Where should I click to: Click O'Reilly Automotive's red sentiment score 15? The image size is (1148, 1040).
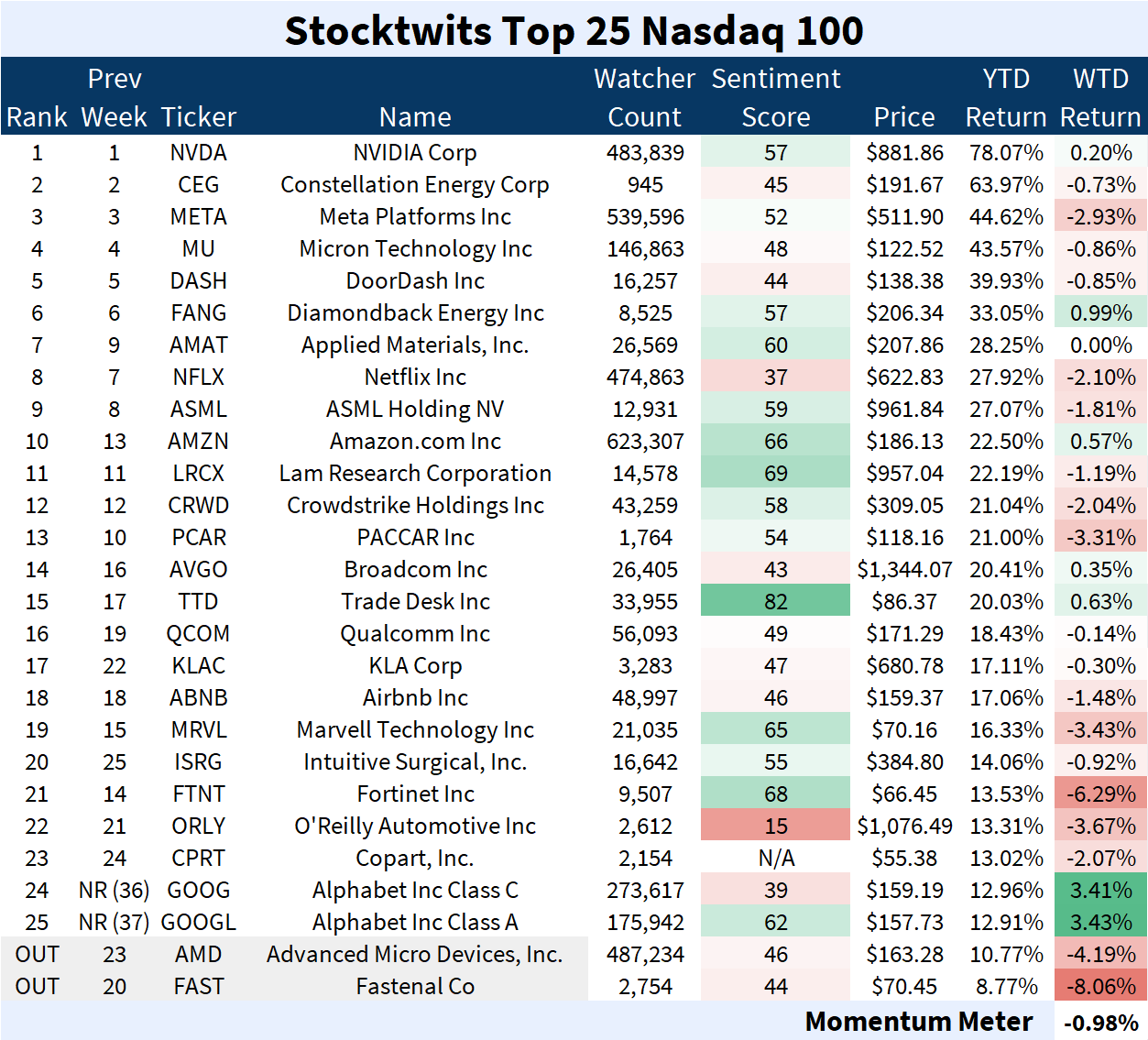pos(775,827)
